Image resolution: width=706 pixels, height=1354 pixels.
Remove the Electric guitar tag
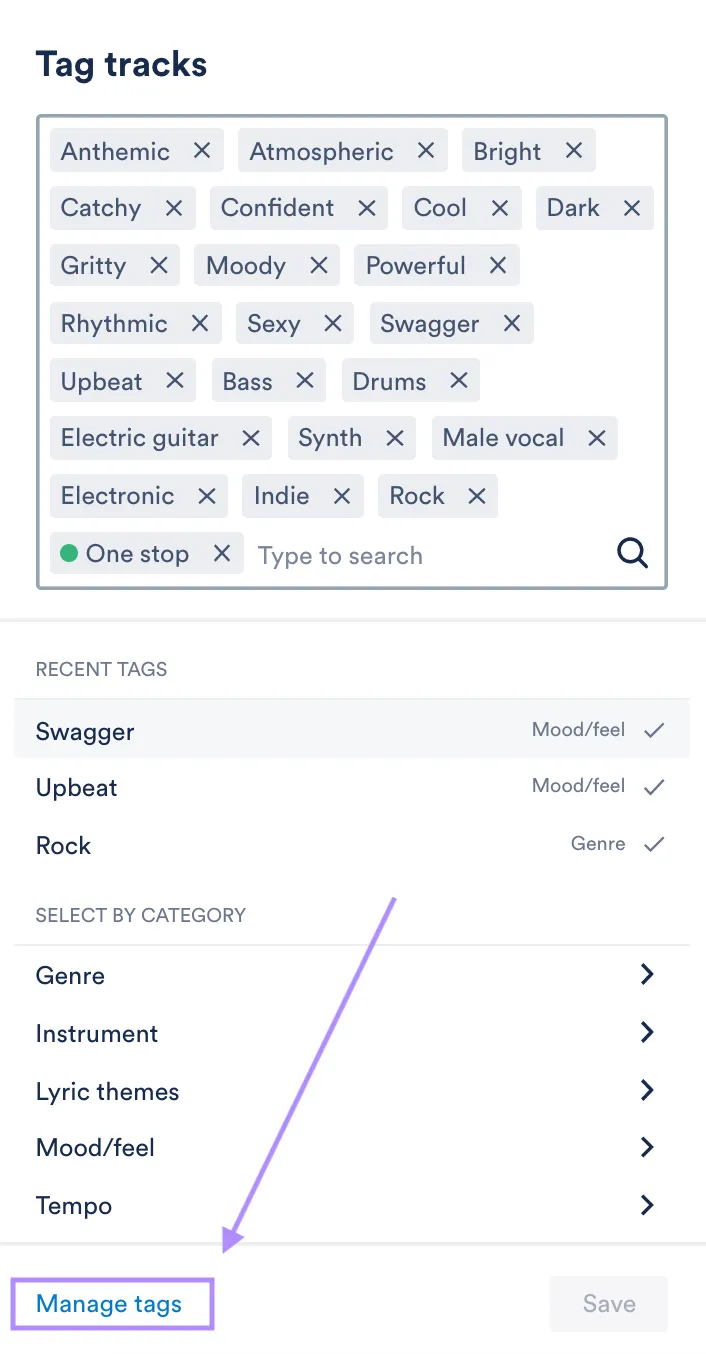251,438
